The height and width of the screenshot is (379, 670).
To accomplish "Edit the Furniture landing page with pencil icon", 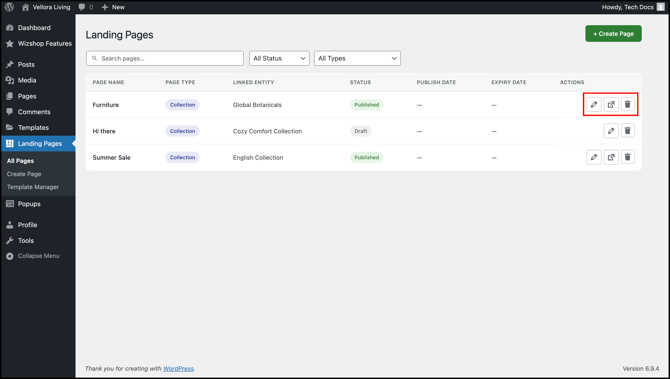I will coord(594,104).
